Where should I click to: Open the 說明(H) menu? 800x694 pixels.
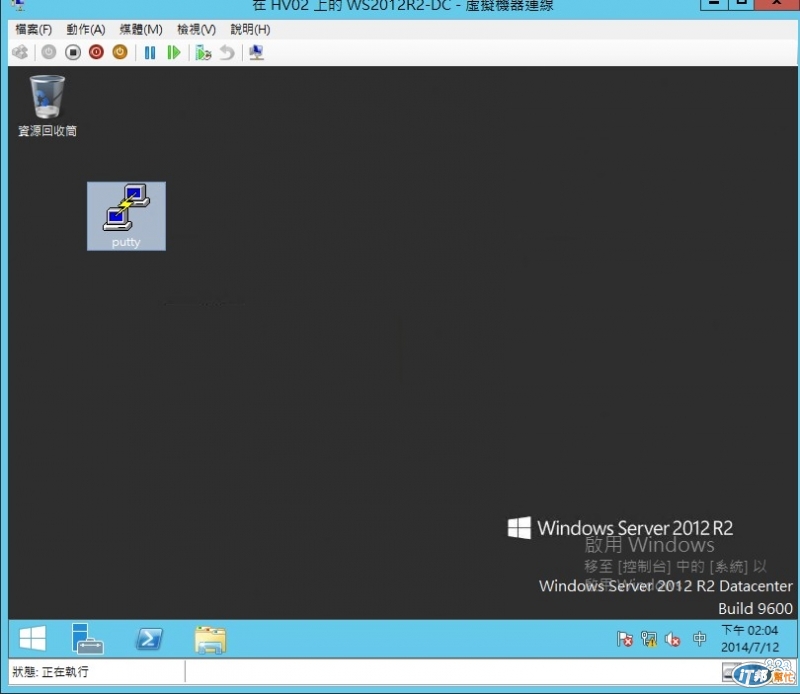point(250,30)
